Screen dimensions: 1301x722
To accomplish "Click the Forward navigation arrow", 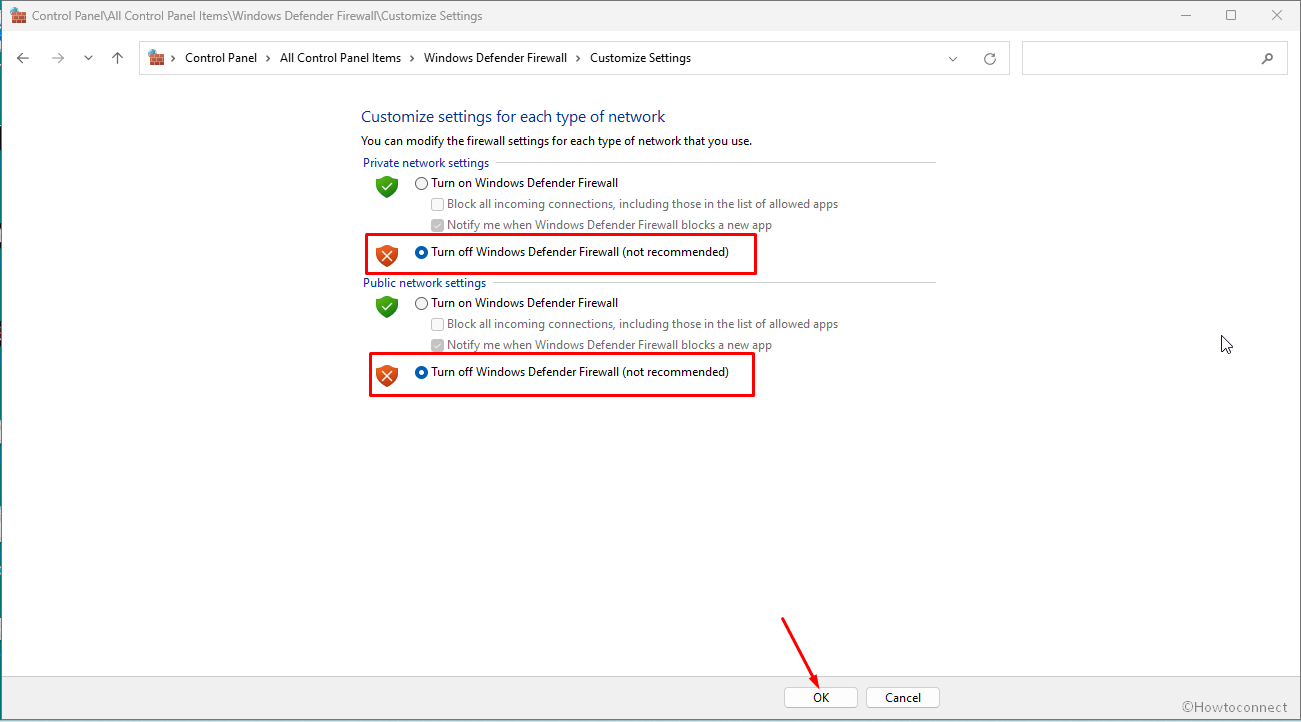I will pyautogui.click(x=57, y=58).
